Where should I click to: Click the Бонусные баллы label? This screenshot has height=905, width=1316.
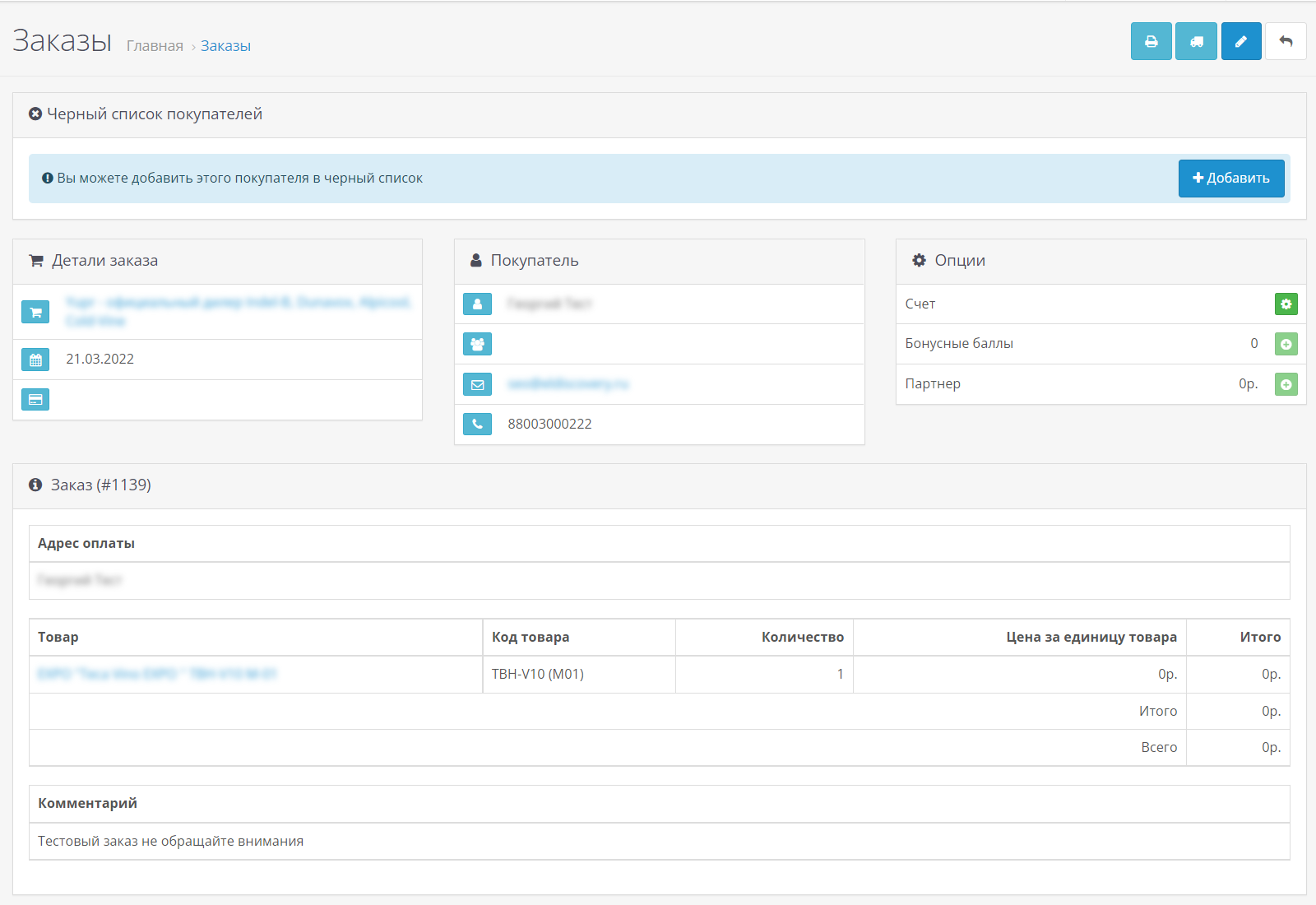click(959, 344)
